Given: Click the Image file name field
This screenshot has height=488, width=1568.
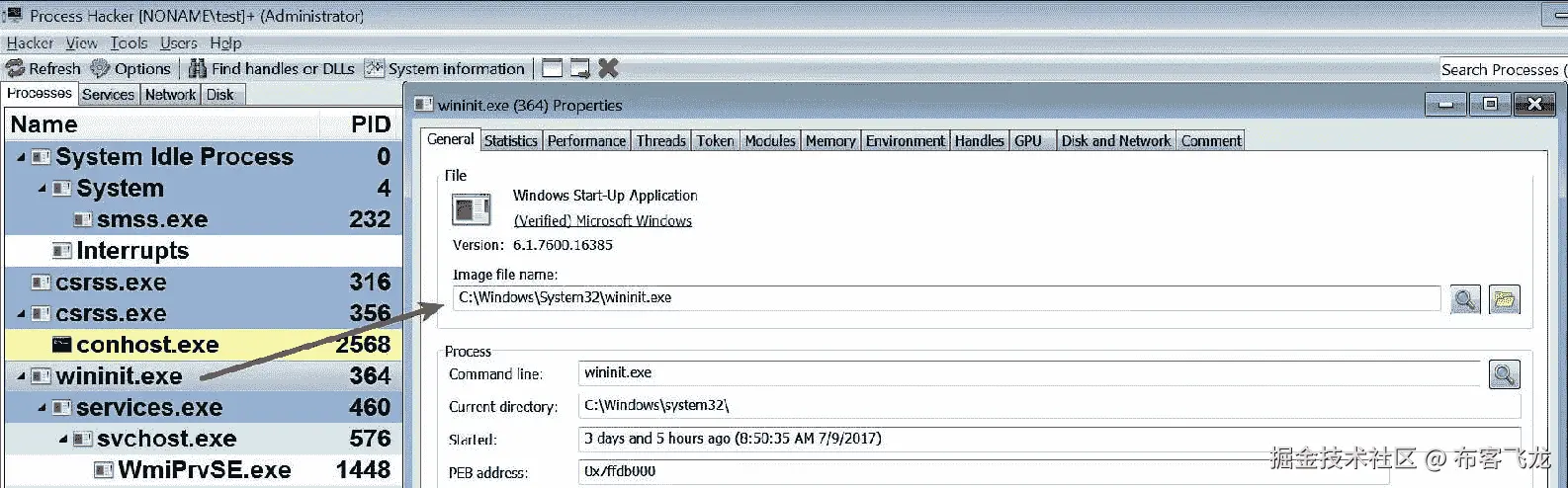Looking at the screenshot, I should click(947, 297).
